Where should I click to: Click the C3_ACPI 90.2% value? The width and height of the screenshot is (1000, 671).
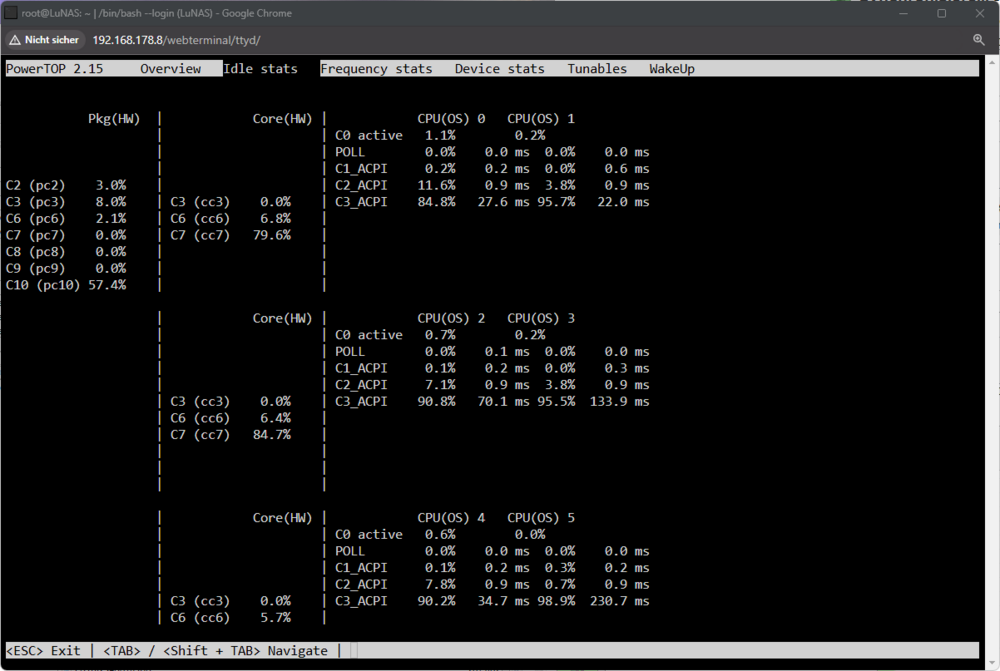(x=436, y=601)
